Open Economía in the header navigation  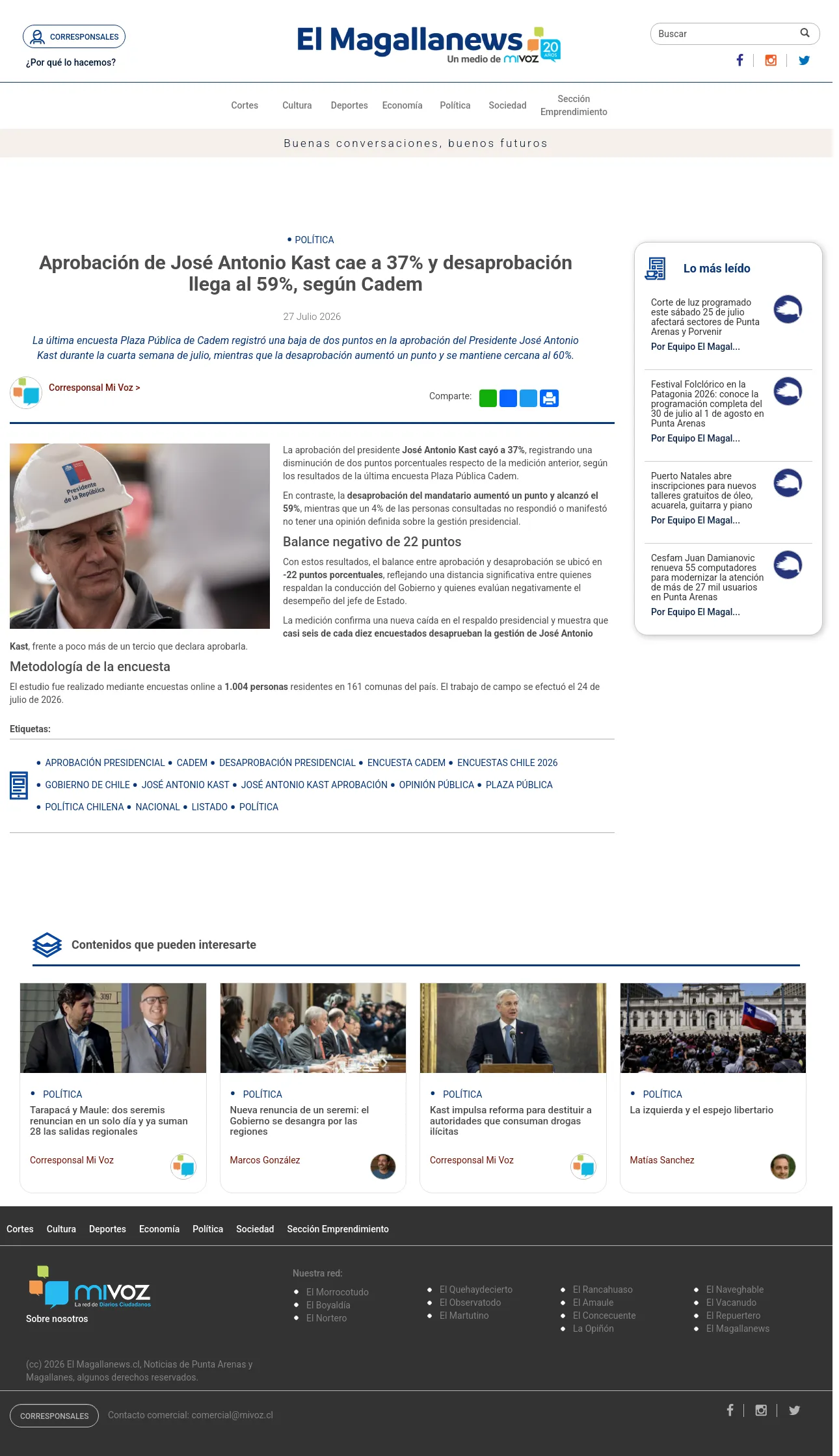tap(403, 105)
